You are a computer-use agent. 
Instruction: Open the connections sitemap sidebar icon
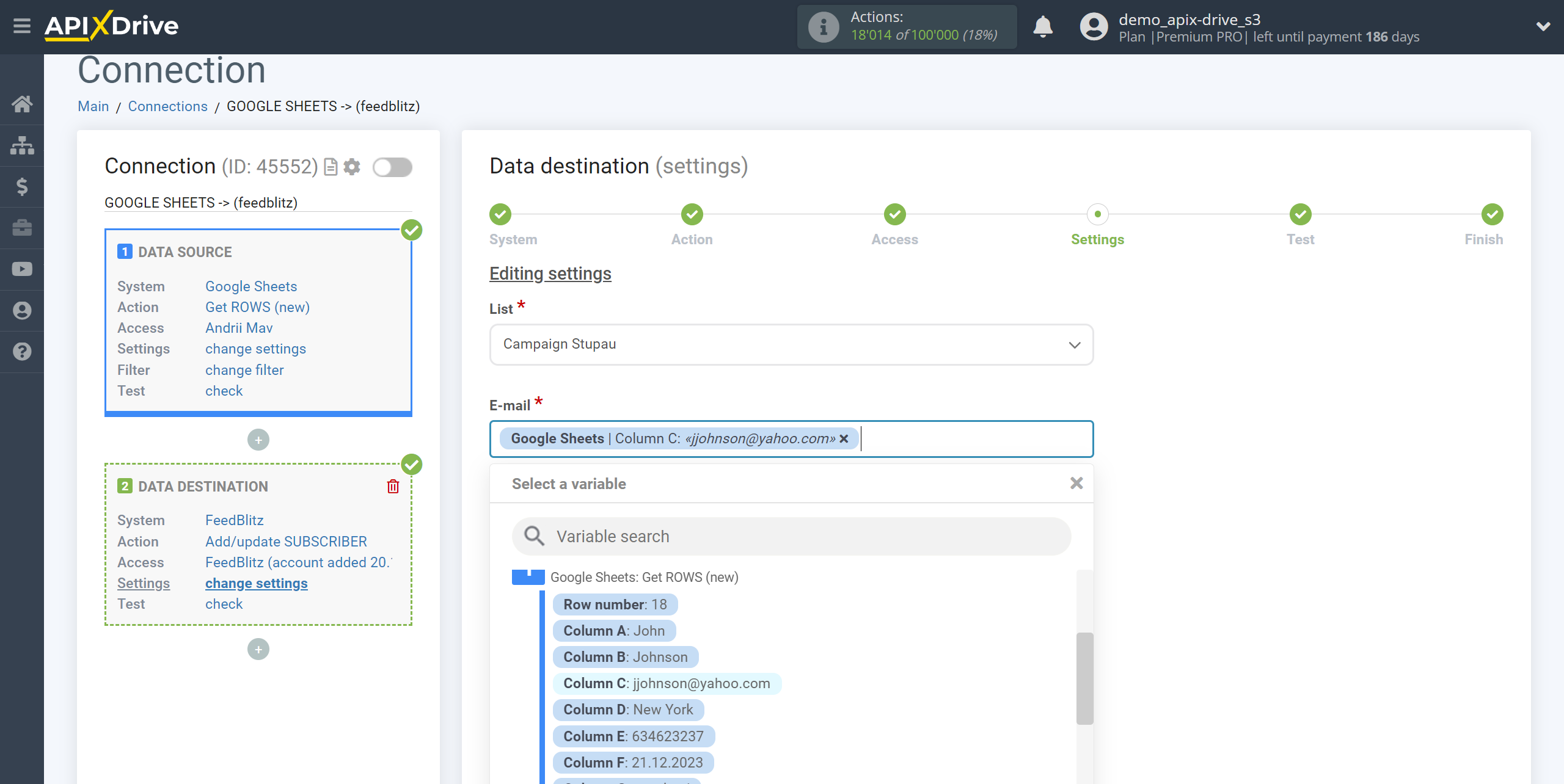point(22,145)
